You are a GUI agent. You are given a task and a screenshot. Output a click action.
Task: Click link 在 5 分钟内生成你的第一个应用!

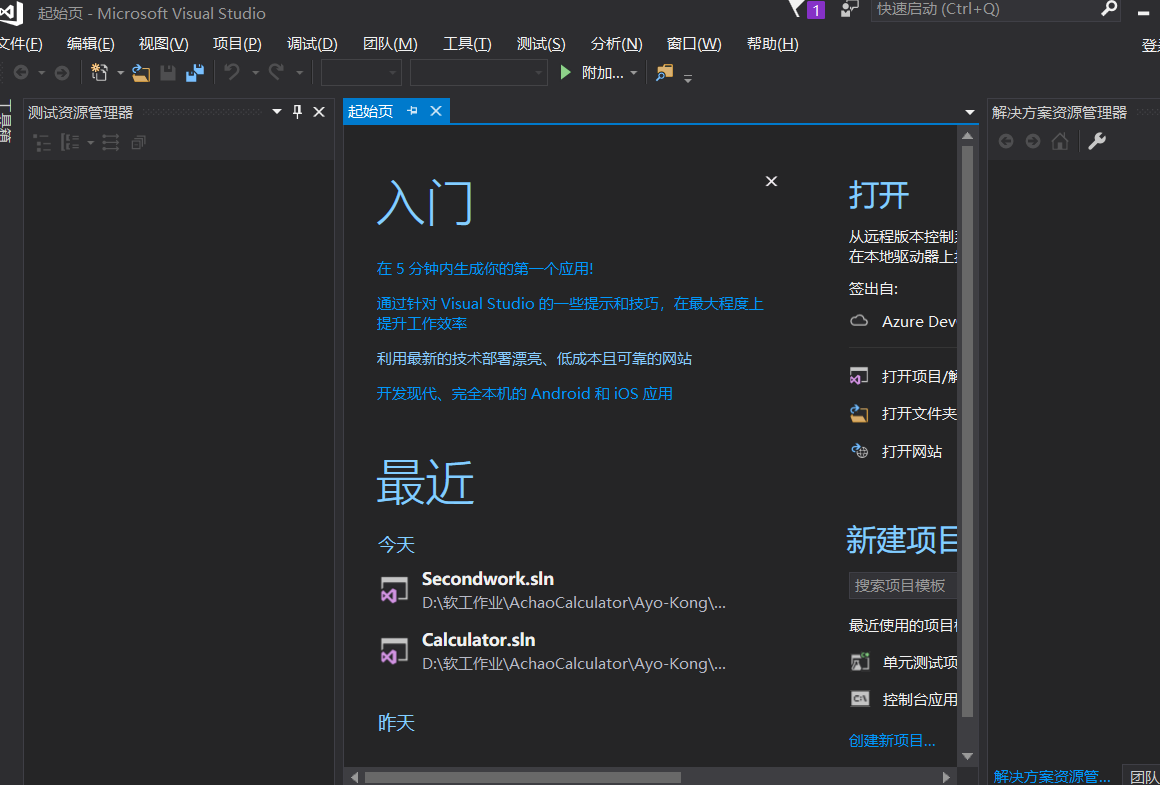485,269
